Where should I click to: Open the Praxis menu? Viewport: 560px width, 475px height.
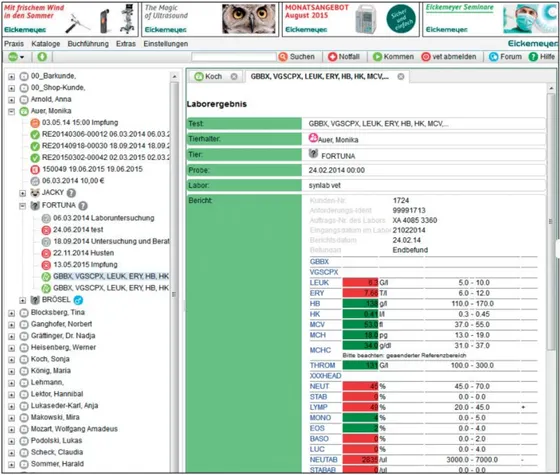[x=14, y=44]
